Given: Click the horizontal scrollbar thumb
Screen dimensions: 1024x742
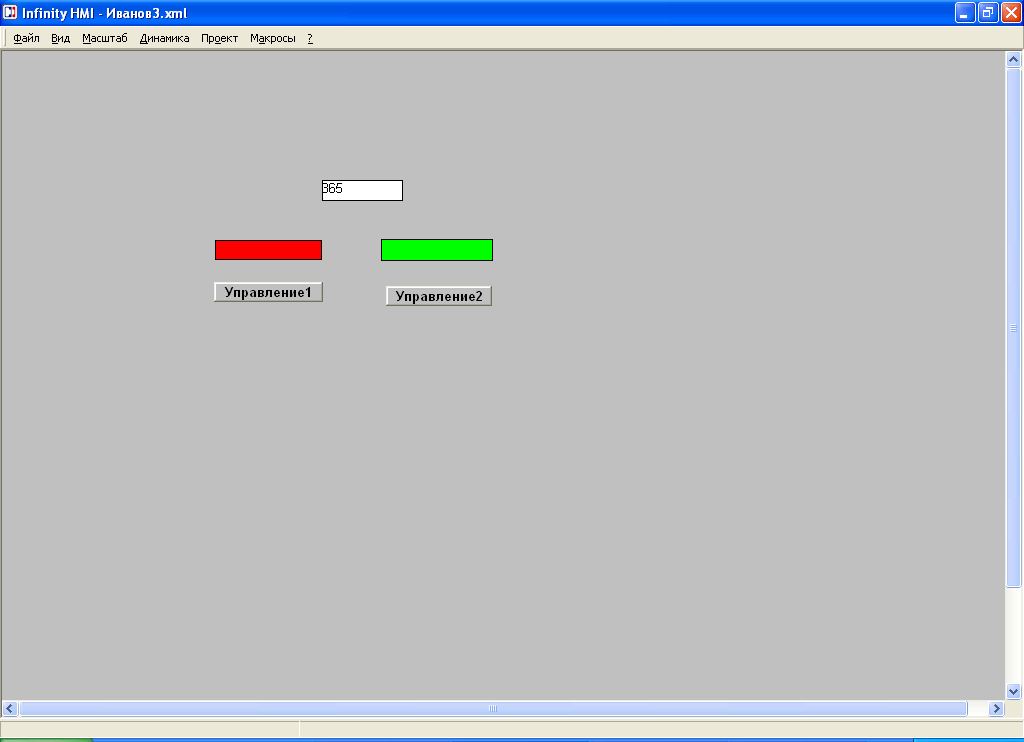Looking at the screenshot, I should coord(493,708).
